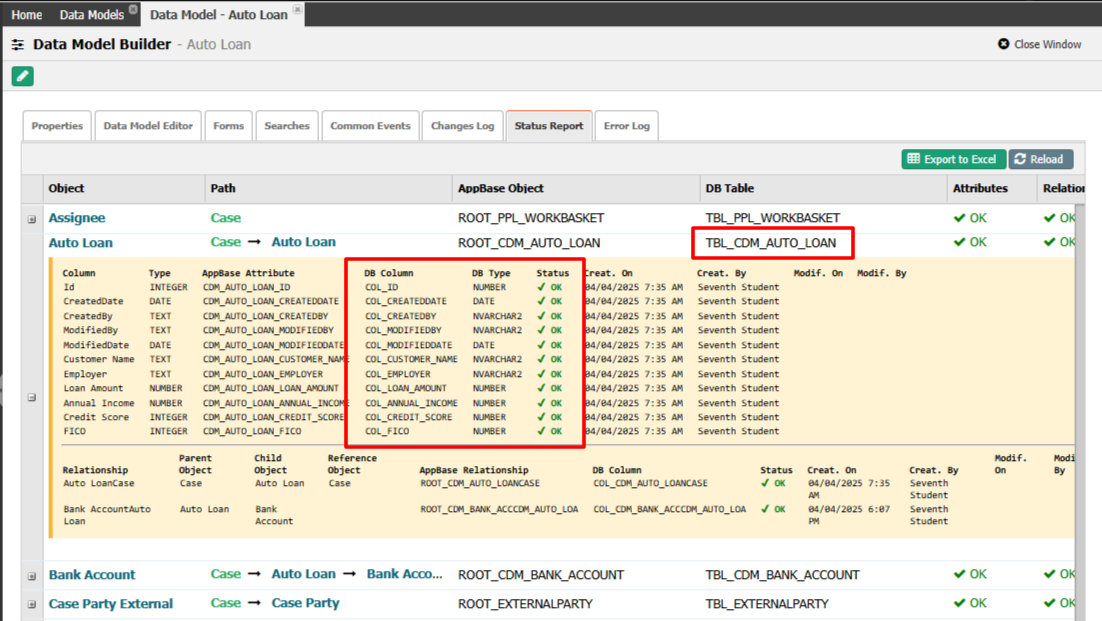Click the Data Model Builder settings sliders icon
The width and height of the screenshot is (1102, 621).
(18, 44)
